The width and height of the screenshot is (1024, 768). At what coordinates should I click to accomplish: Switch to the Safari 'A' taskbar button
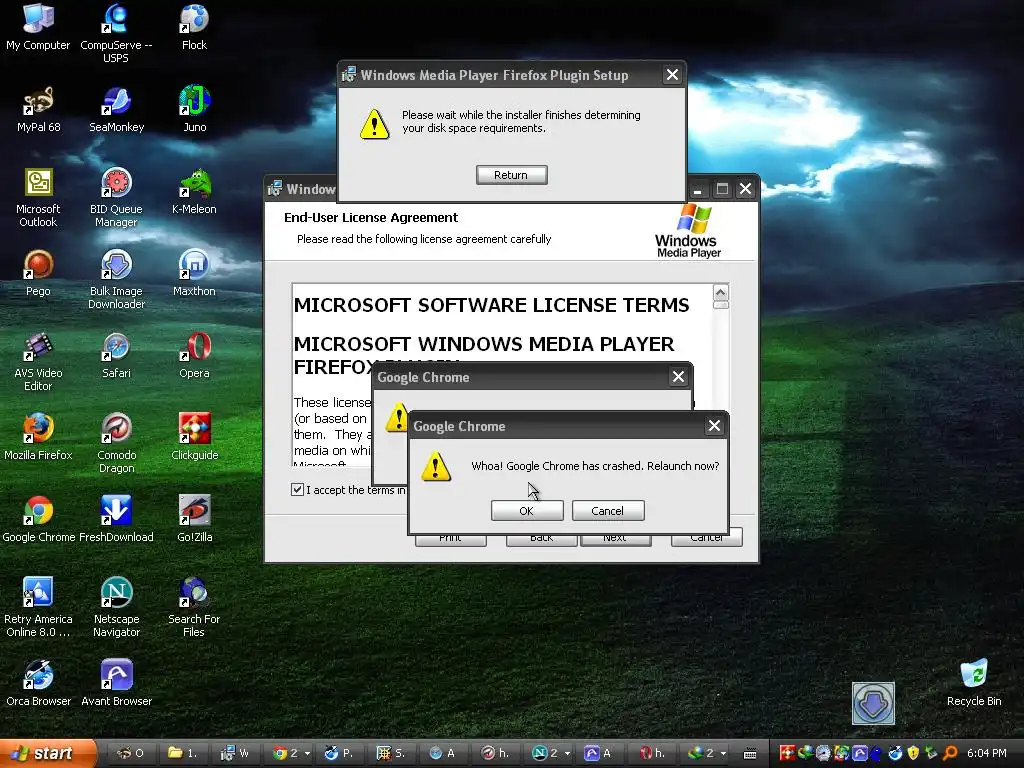click(x=443, y=754)
